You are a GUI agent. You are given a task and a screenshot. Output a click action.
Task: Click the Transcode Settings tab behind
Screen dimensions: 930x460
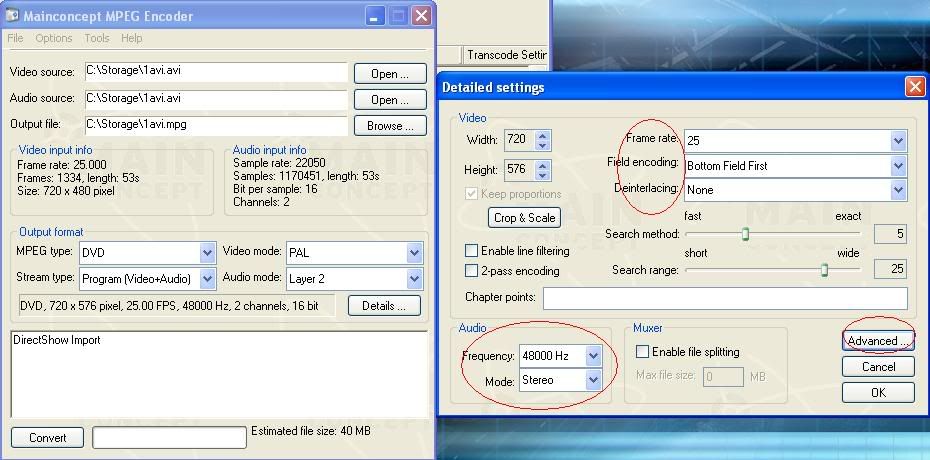pos(506,55)
